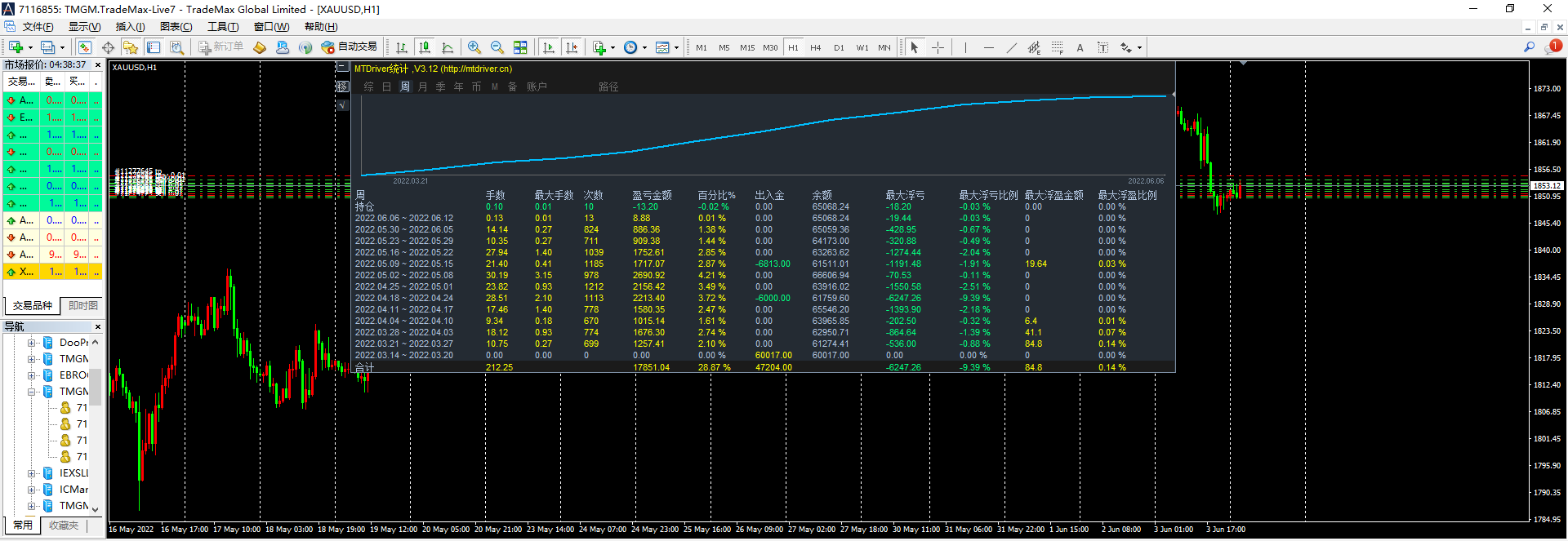1568x541 pixels.
Task: Click the Zoom In magnifier icon
Action: coord(474,47)
